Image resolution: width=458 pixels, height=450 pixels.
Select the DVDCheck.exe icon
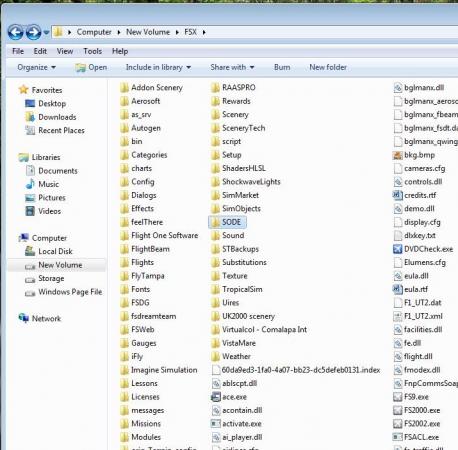point(398,249)
